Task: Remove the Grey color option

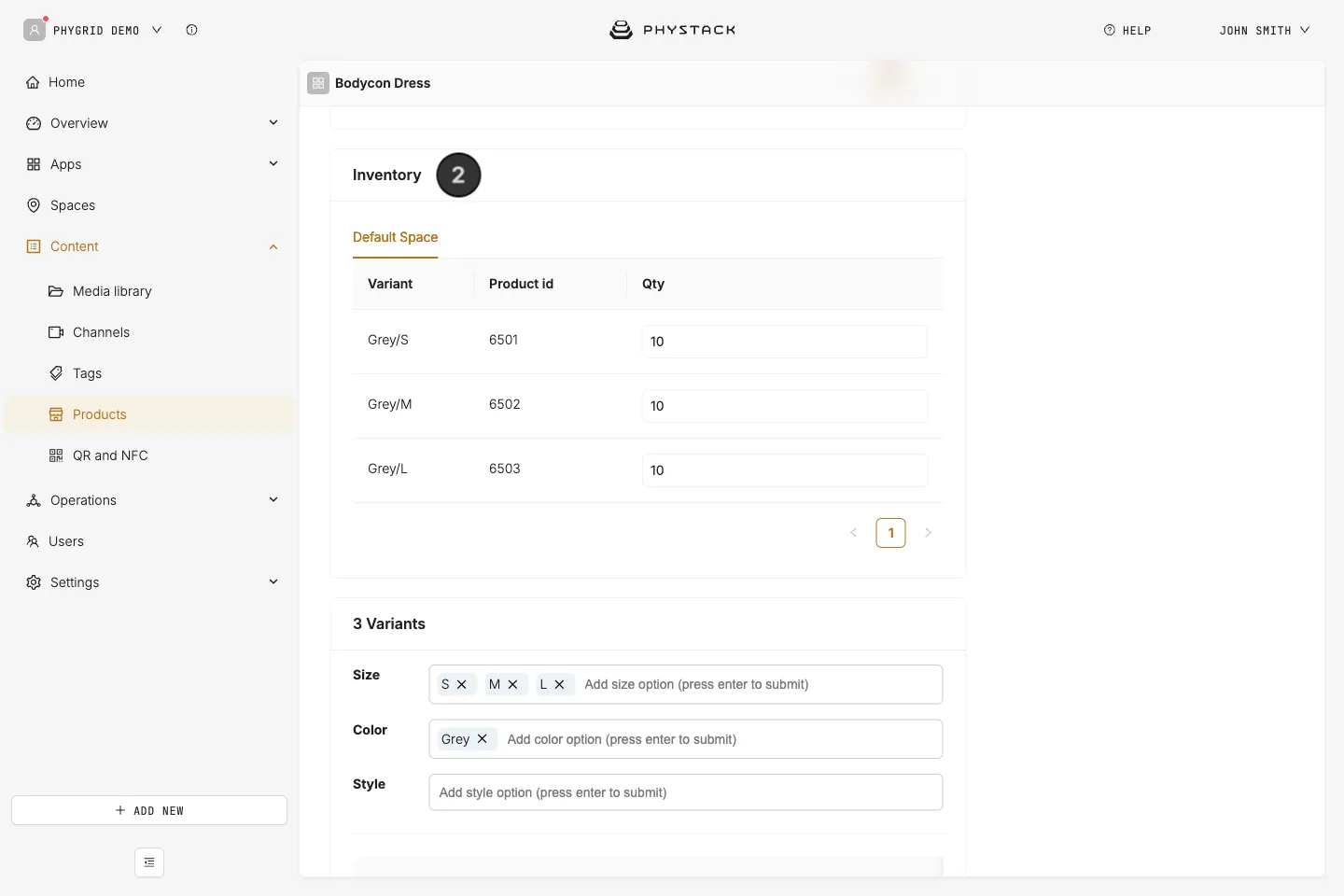Action: click(x=482, y=738)
